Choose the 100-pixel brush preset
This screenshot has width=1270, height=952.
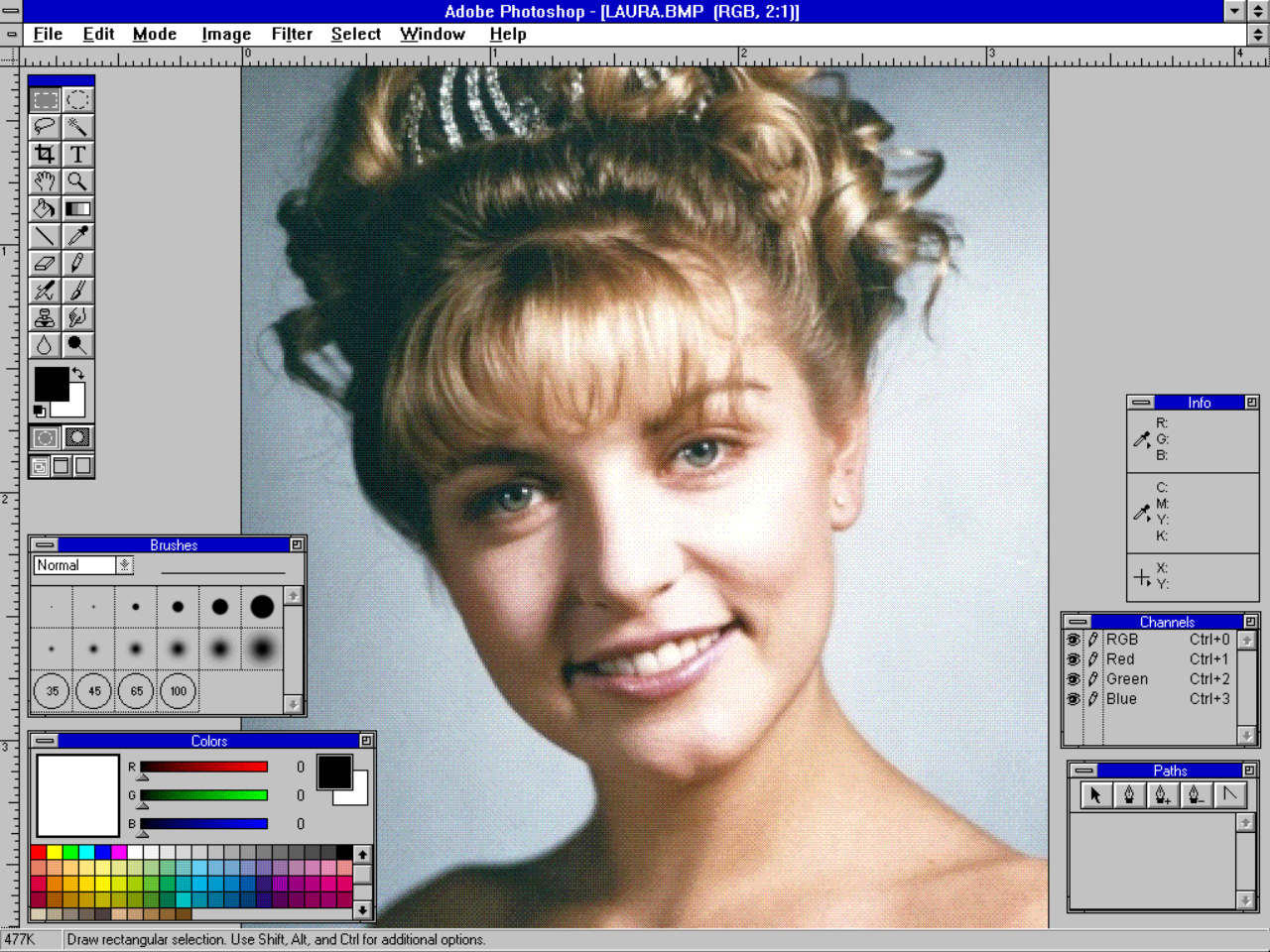(x=179, y=691)
